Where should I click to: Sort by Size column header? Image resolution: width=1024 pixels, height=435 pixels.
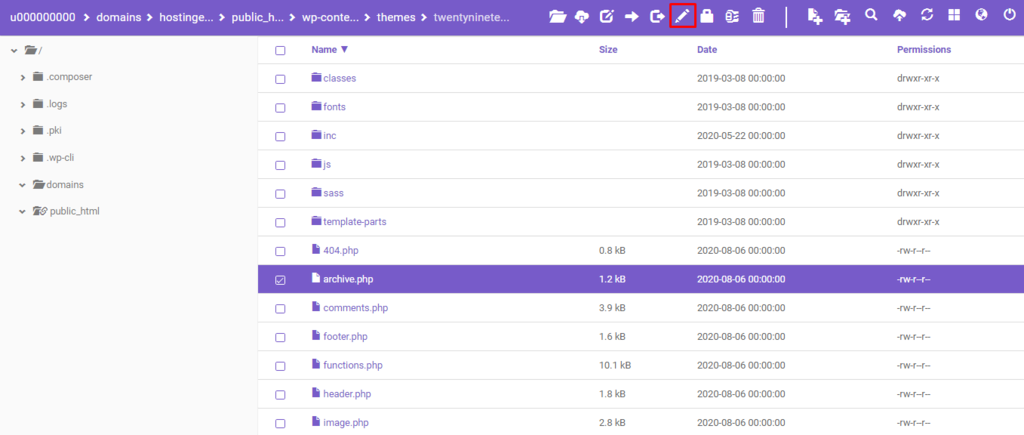(x=608, y=50)
